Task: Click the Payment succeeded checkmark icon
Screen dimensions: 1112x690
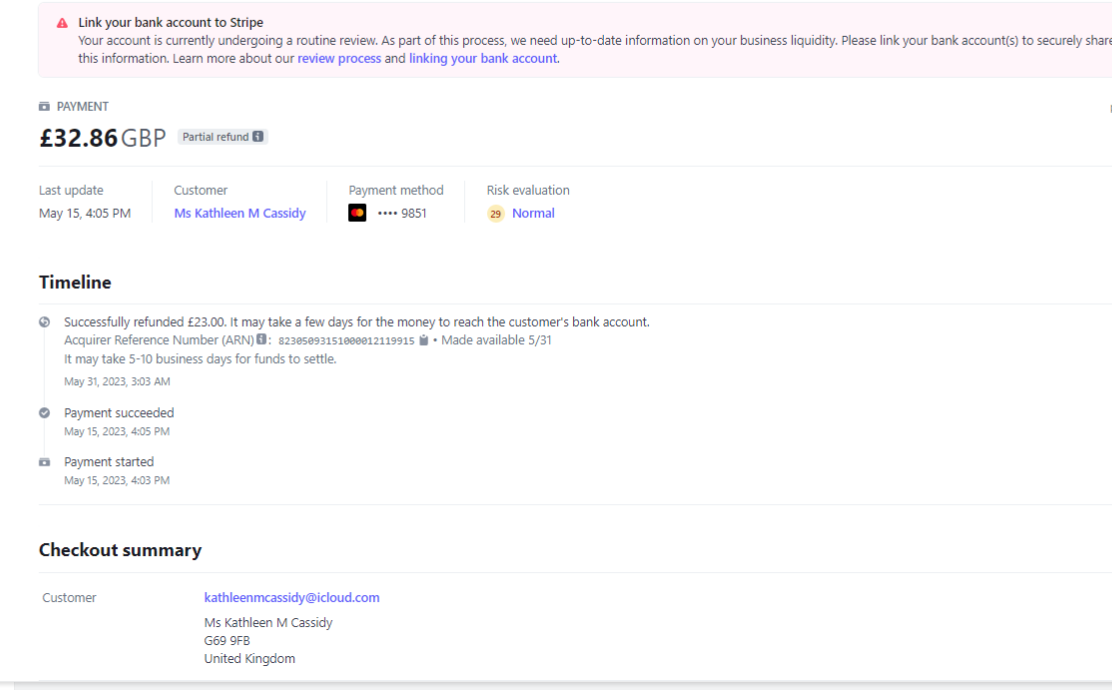Action: point(44,413)
